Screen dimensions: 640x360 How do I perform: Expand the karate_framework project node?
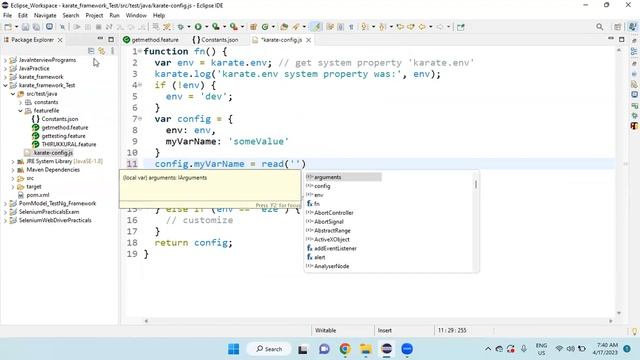pyautogui.click(x=5, y=77)
